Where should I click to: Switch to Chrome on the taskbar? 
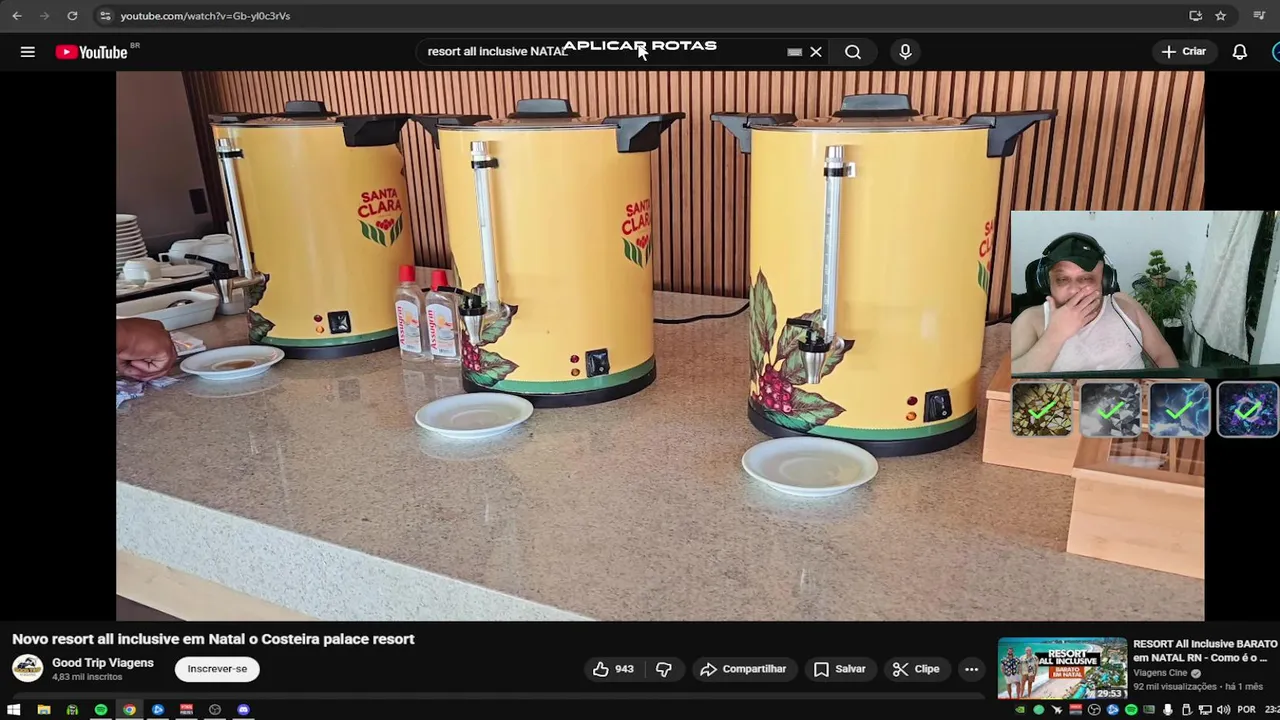pyautogui.click(x=129, y=710)
